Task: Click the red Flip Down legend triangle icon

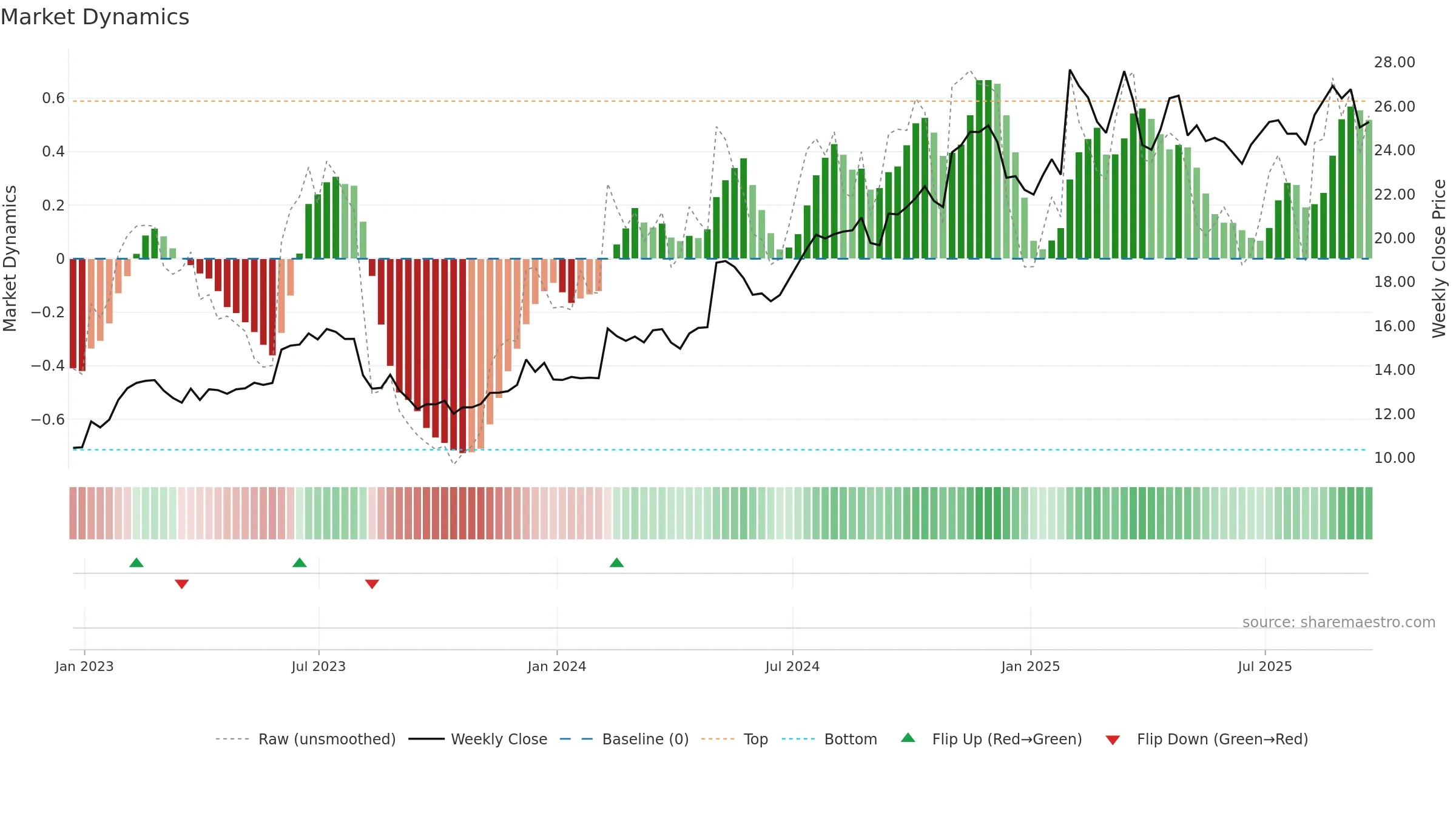Action: (x=1113, y=740)
